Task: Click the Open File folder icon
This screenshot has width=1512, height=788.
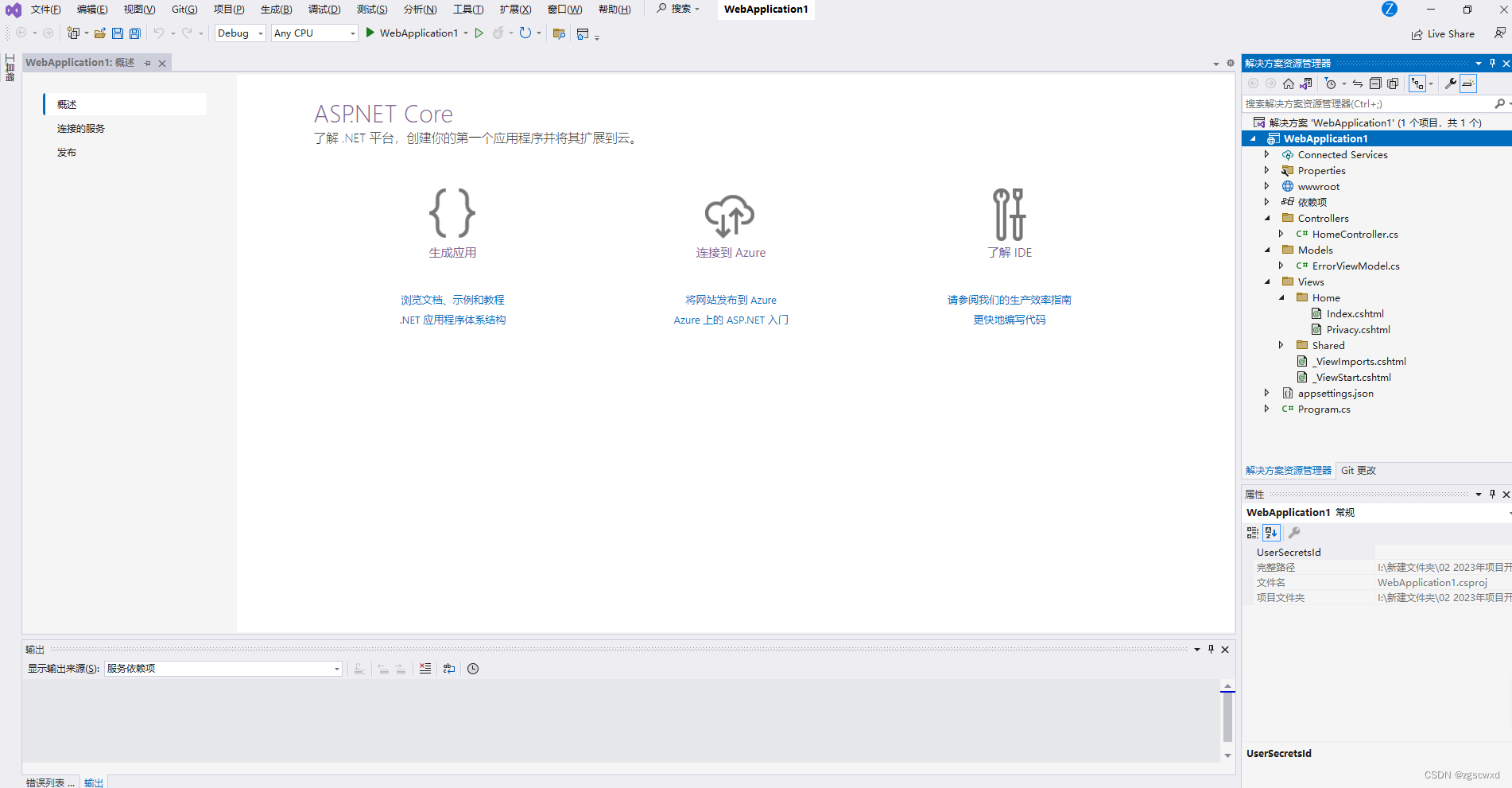Action: [100, 33]
